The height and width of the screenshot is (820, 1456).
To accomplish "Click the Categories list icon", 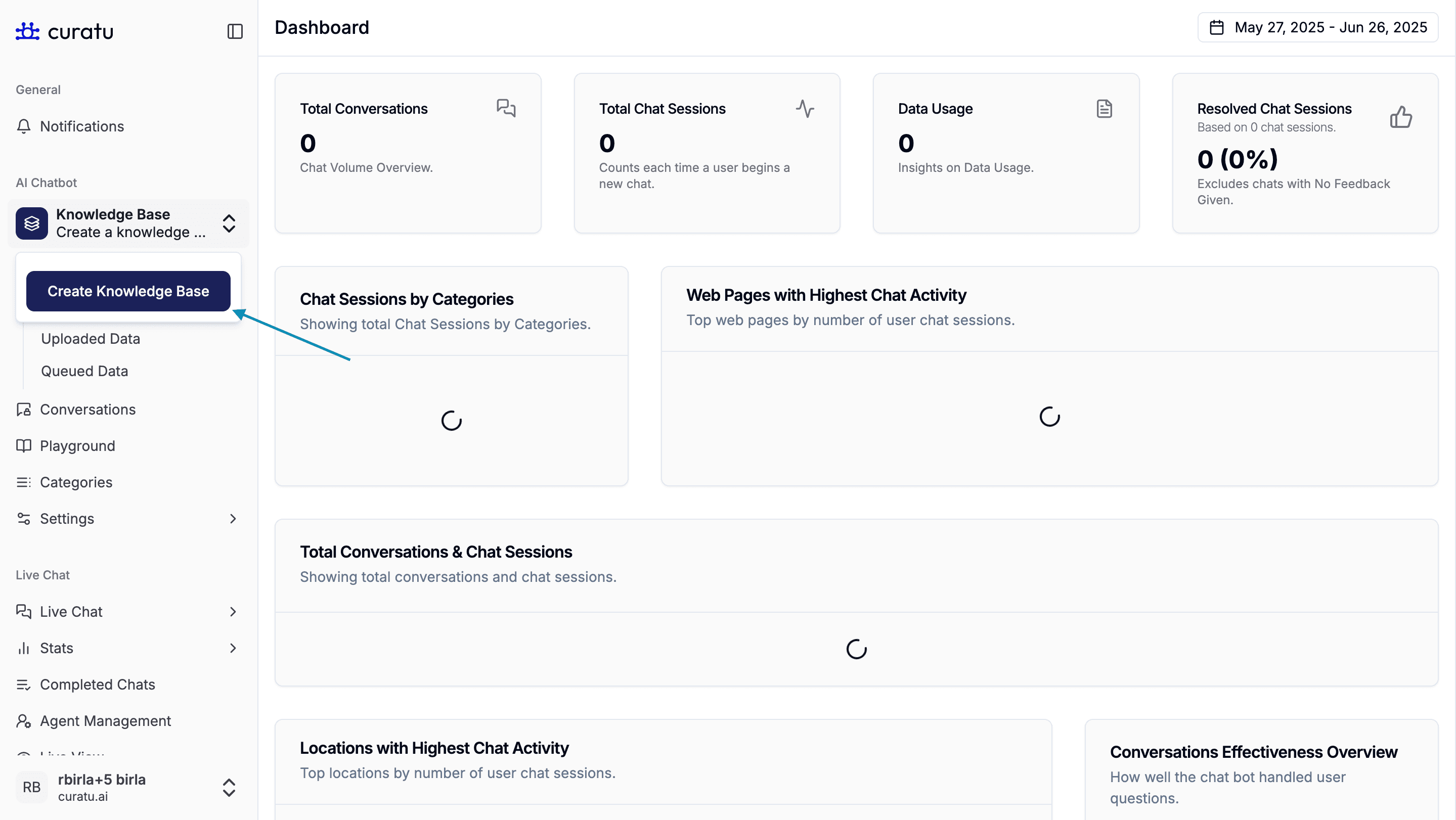I will tap(24, 482).
